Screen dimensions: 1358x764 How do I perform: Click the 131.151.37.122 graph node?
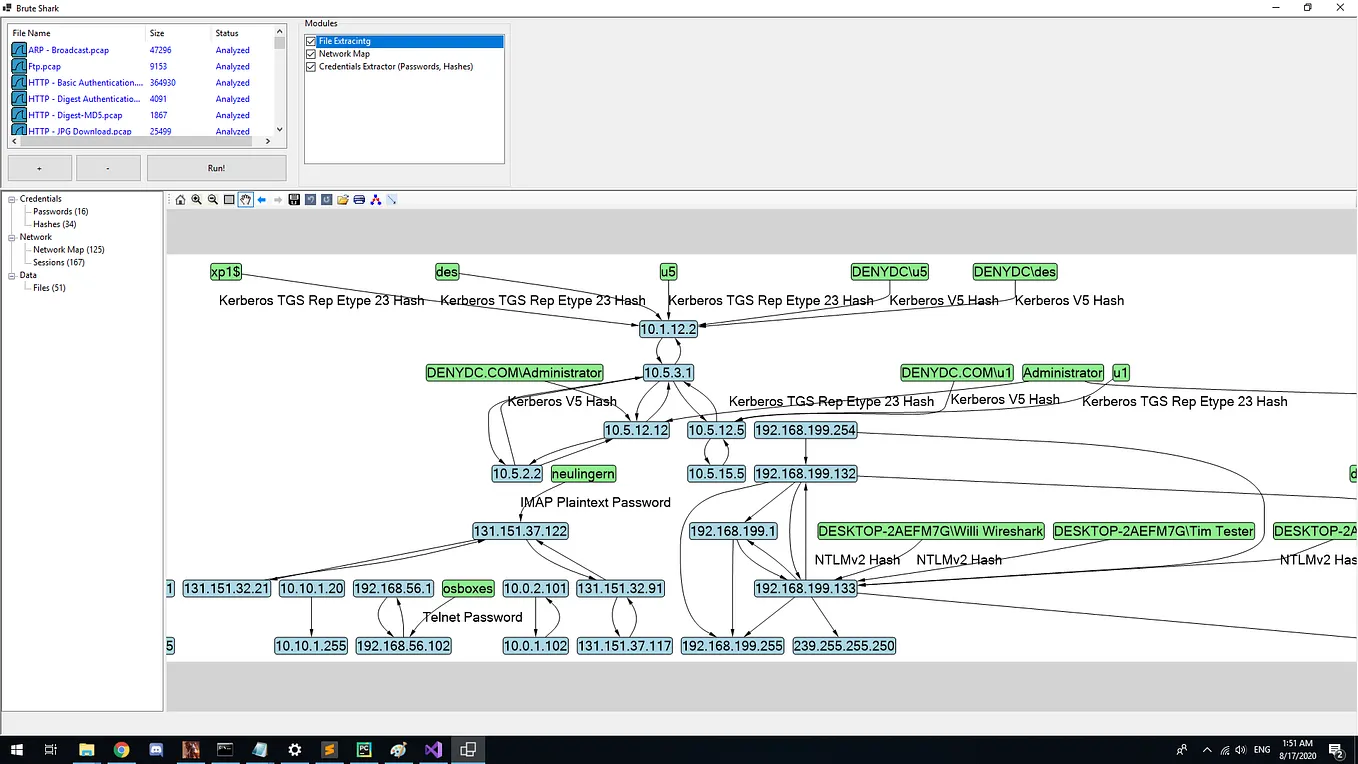pos(521,531)
